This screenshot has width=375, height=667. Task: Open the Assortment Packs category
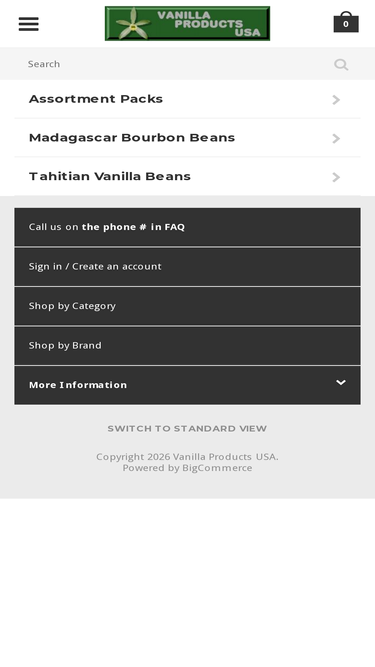click(188, 99)
